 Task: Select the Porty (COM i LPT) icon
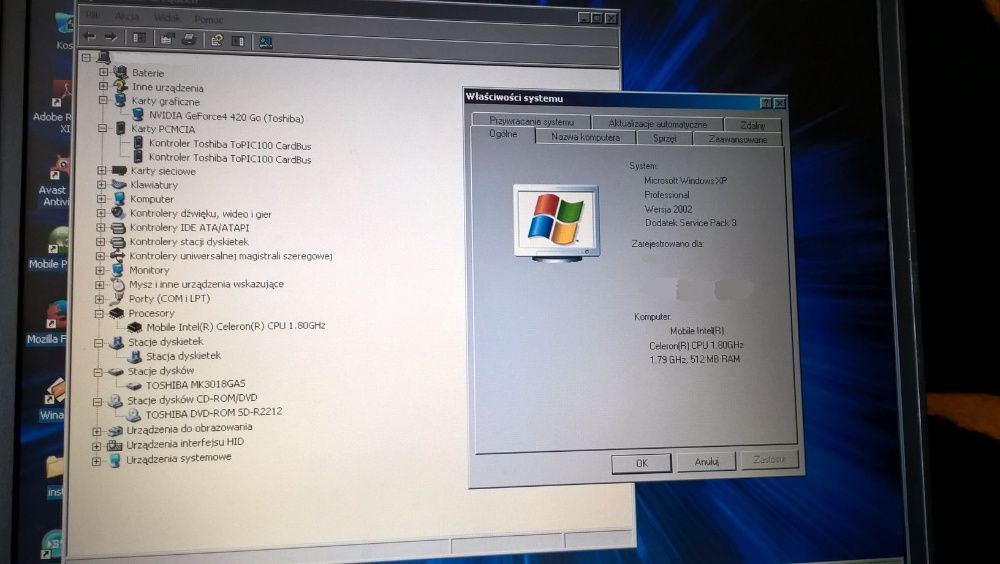pos(117,298)
